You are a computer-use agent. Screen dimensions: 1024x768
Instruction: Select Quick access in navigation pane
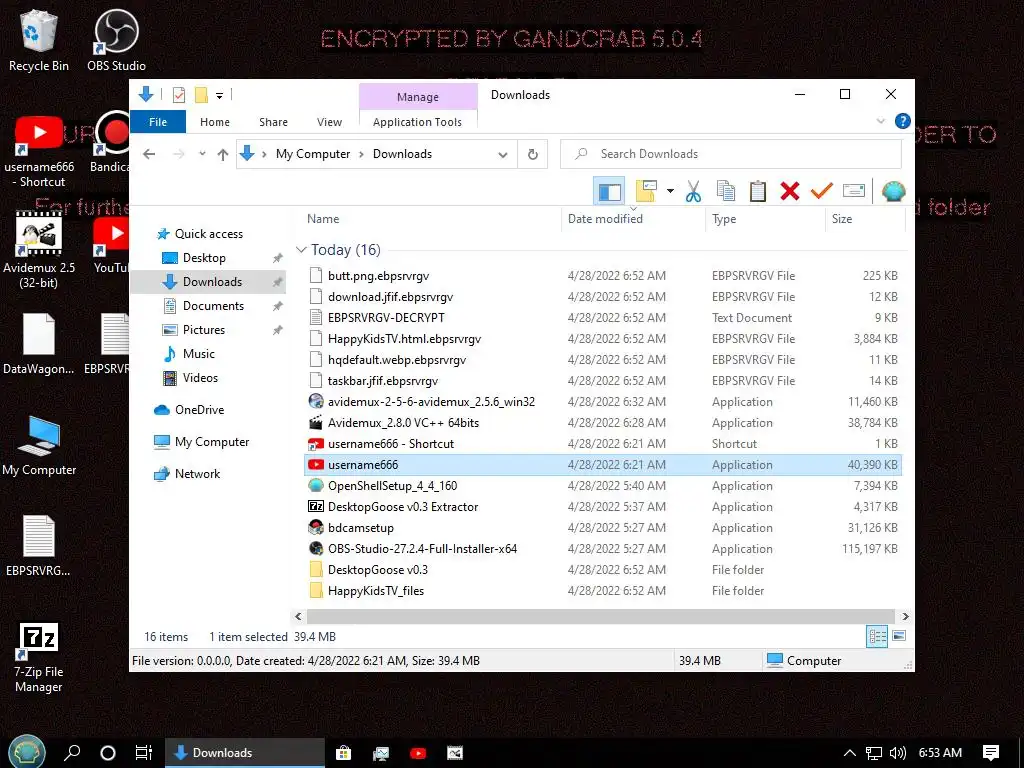(x=208, y=234)
